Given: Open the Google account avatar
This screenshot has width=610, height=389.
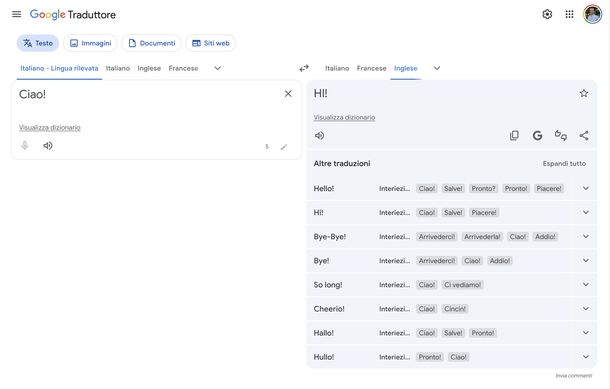Looking at the screenshot, I should pos(592,14).
